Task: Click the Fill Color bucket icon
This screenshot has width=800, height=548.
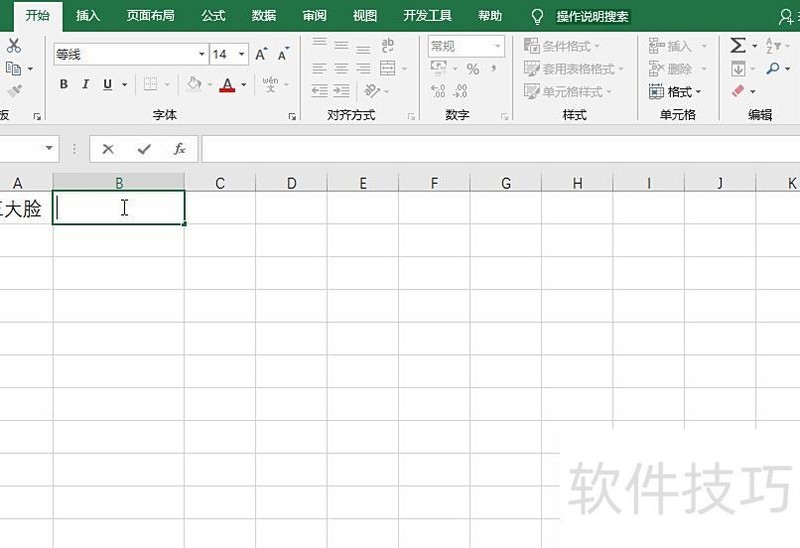Action: pyautogui.click(x=194, y=84)
